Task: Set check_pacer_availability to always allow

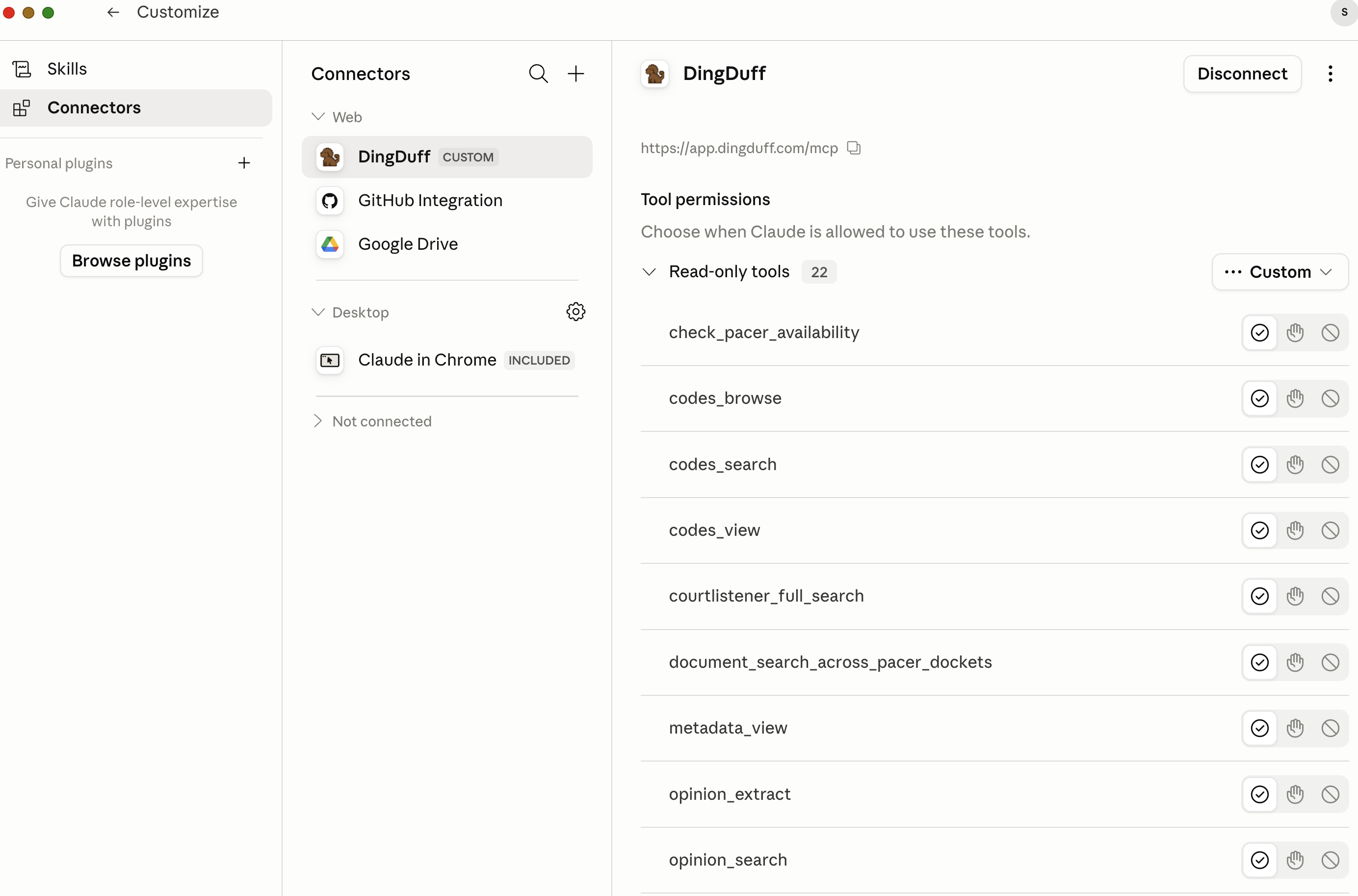Action: [x=1260, y=333]
